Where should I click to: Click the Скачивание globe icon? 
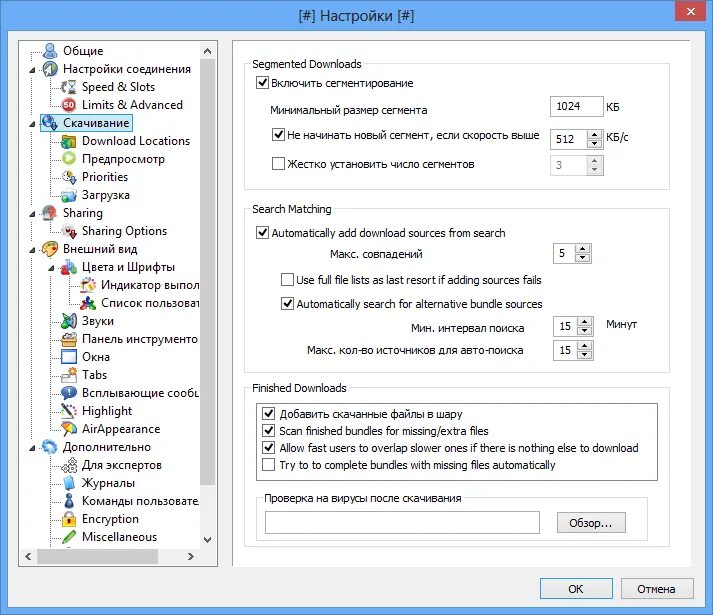point(50,123)
